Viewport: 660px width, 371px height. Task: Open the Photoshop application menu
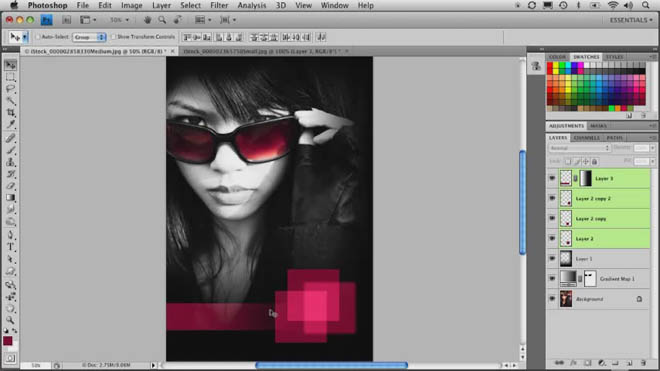(47, 5)
